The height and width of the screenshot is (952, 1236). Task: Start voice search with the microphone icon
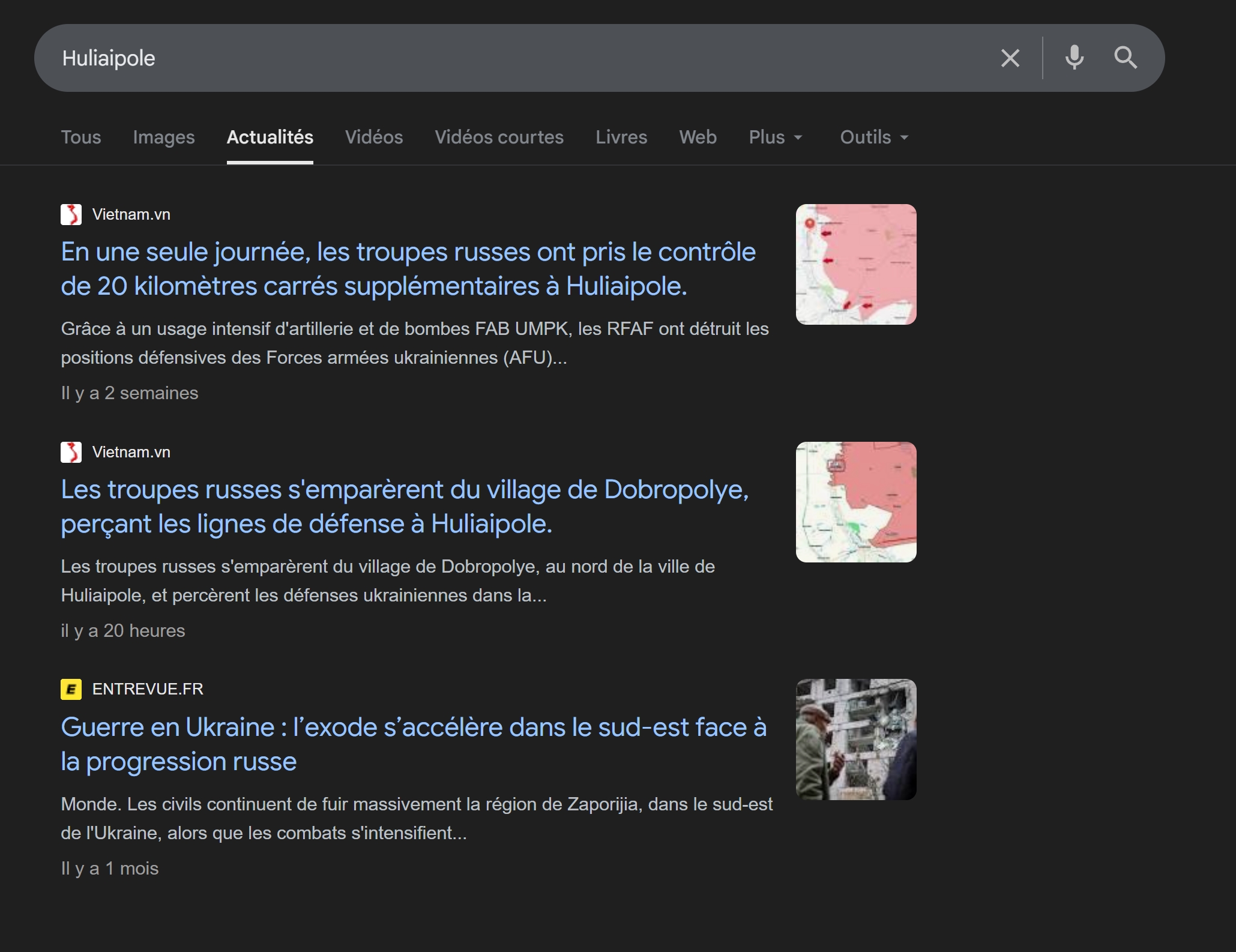click(1073, 58)
